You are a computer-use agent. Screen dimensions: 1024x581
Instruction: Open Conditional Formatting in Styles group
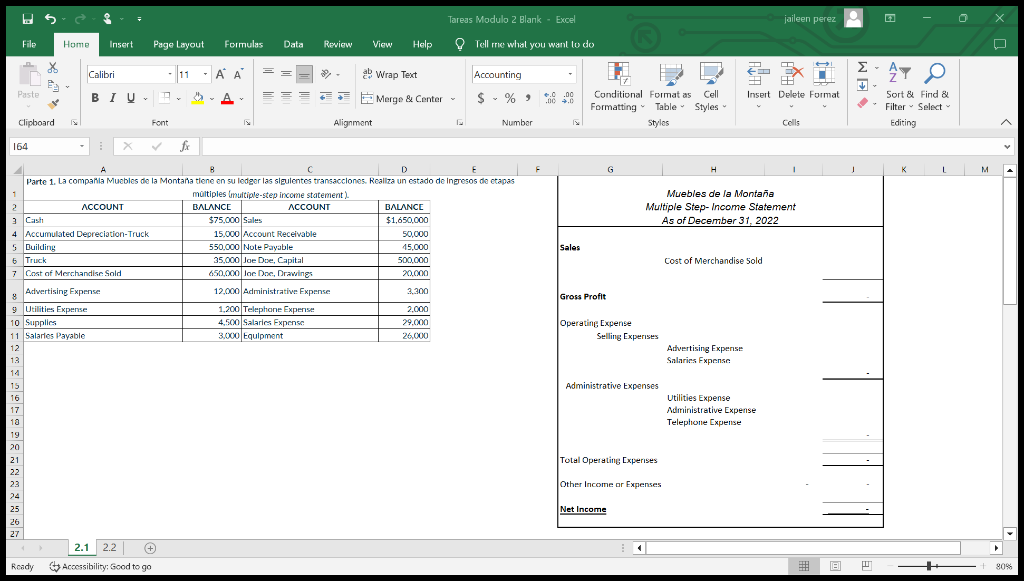point(617,88)
